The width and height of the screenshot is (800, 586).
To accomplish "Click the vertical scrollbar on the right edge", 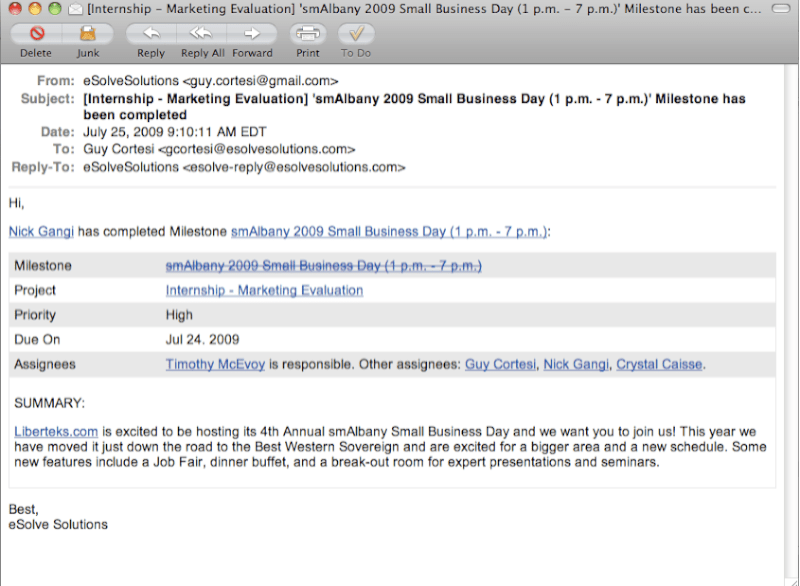I will (x=792, y=321).
